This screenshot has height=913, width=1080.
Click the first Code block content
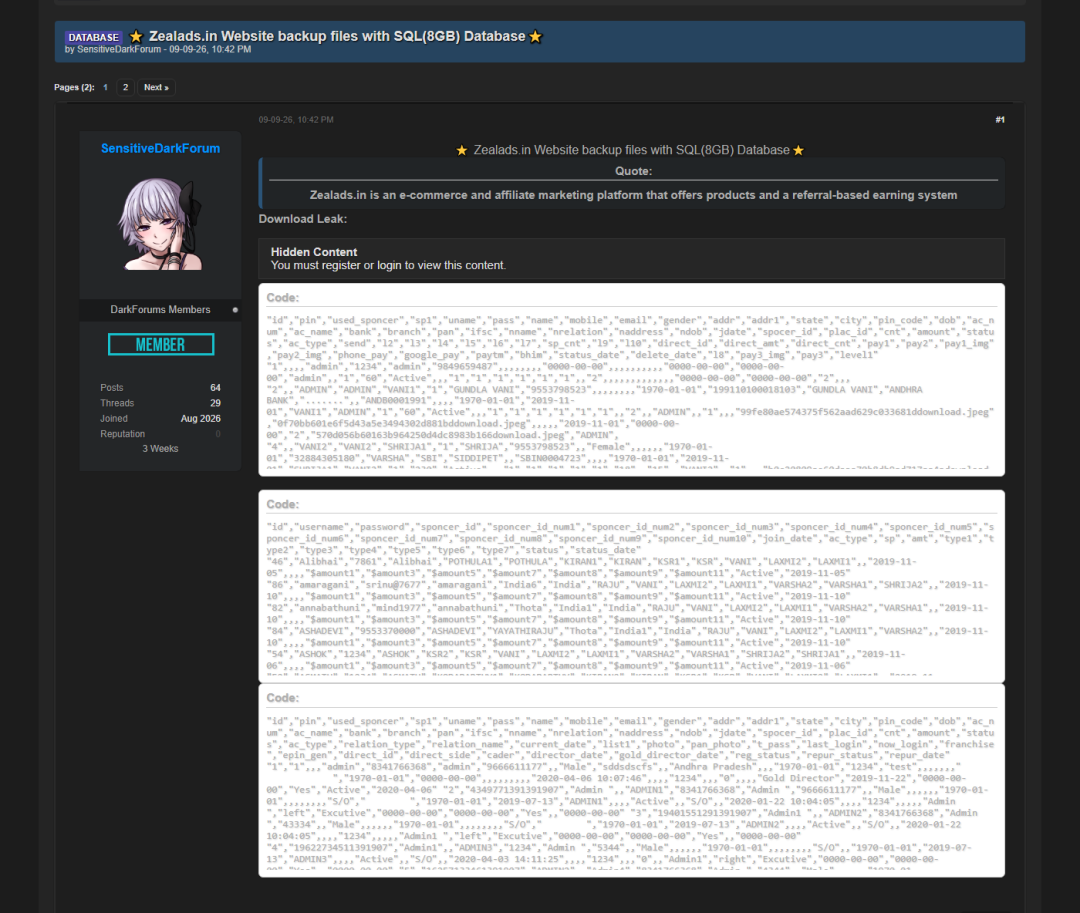[x=632, y=392]
